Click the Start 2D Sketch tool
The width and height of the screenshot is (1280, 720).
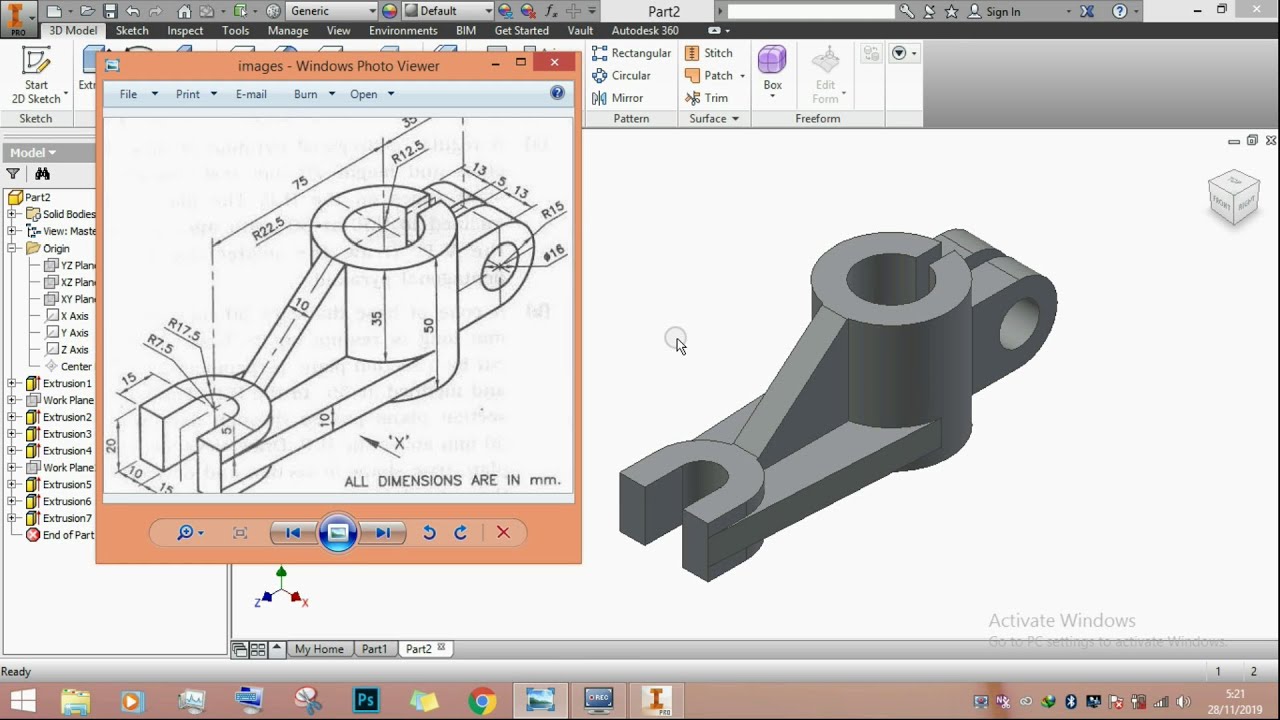coord(36,76)
